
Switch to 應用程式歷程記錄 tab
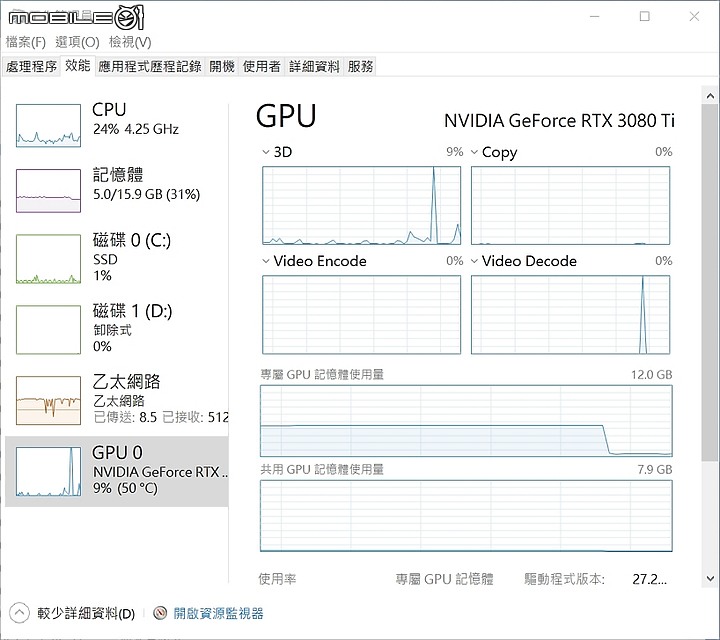[x=150, y=67]
